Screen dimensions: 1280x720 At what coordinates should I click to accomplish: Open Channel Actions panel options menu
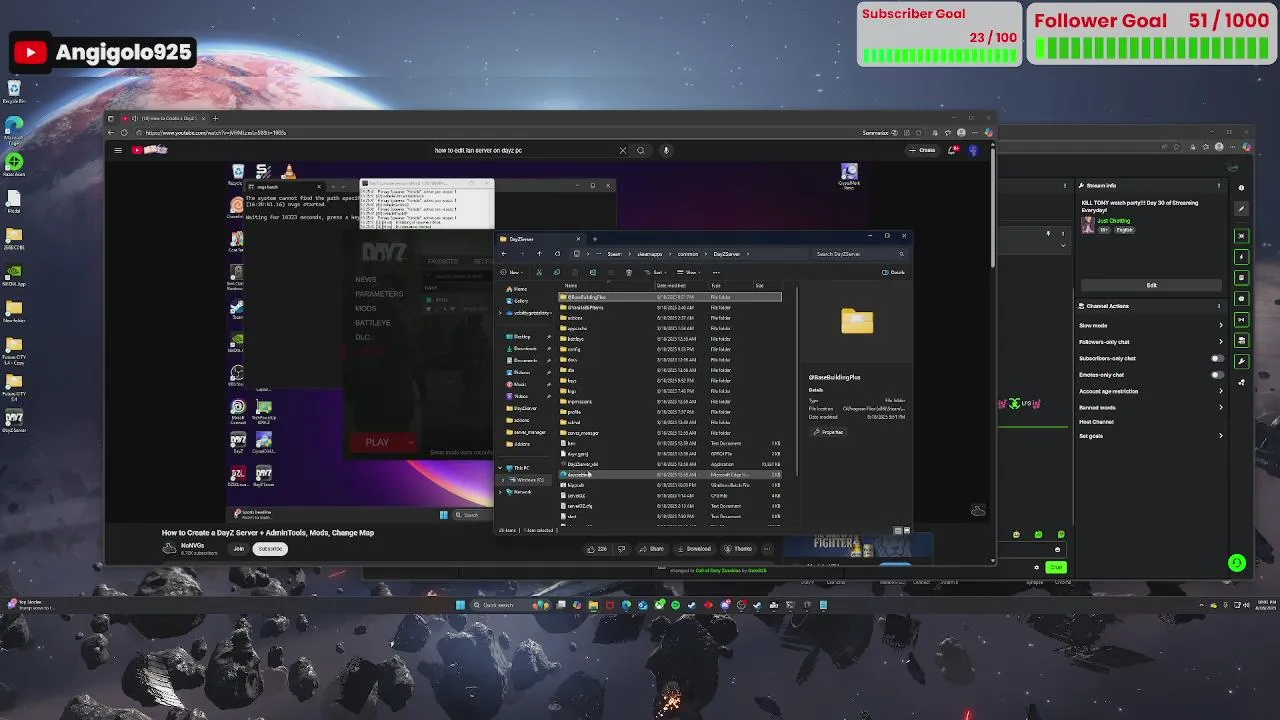pos(1218,306)
